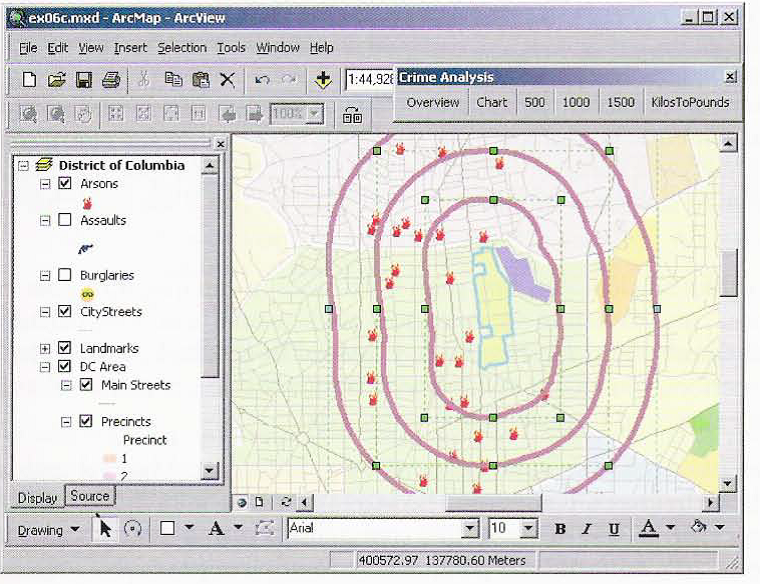The width and height of the screenshot is (760, 584).
Task: Open the Selection menu
Action: (182, 47)
